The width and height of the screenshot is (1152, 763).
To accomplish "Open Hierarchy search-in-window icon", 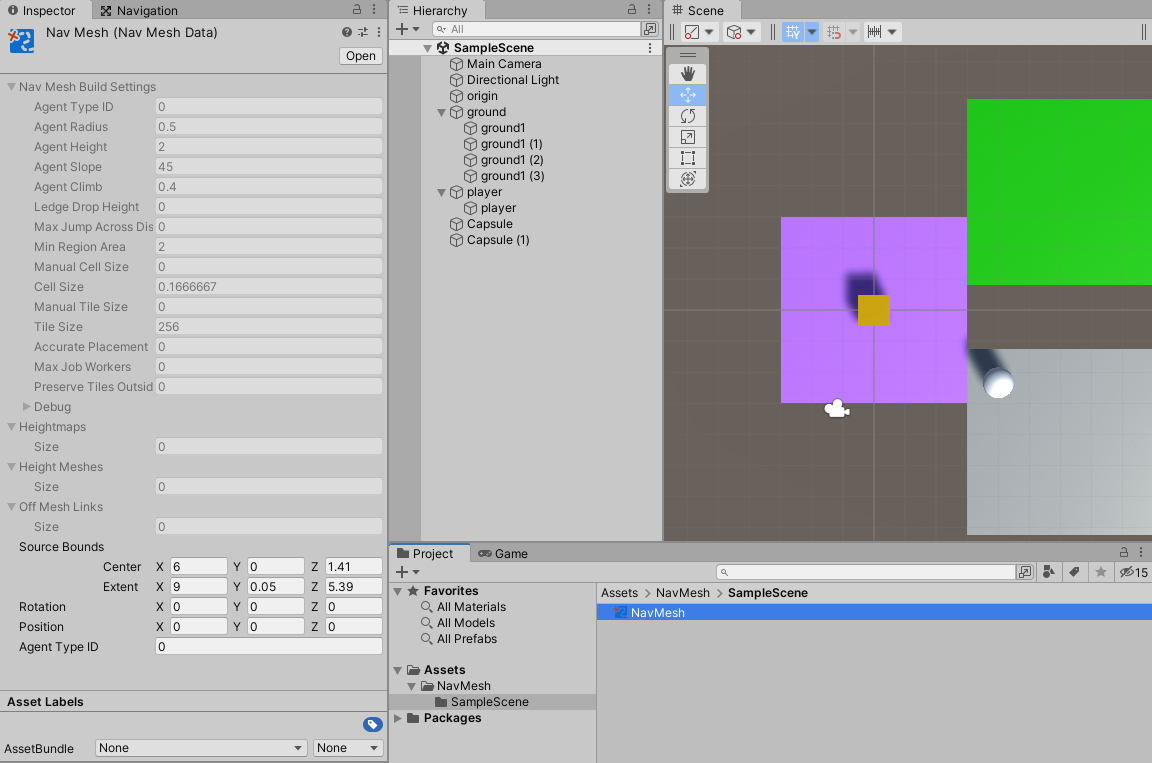I will (x=650, y=29).
